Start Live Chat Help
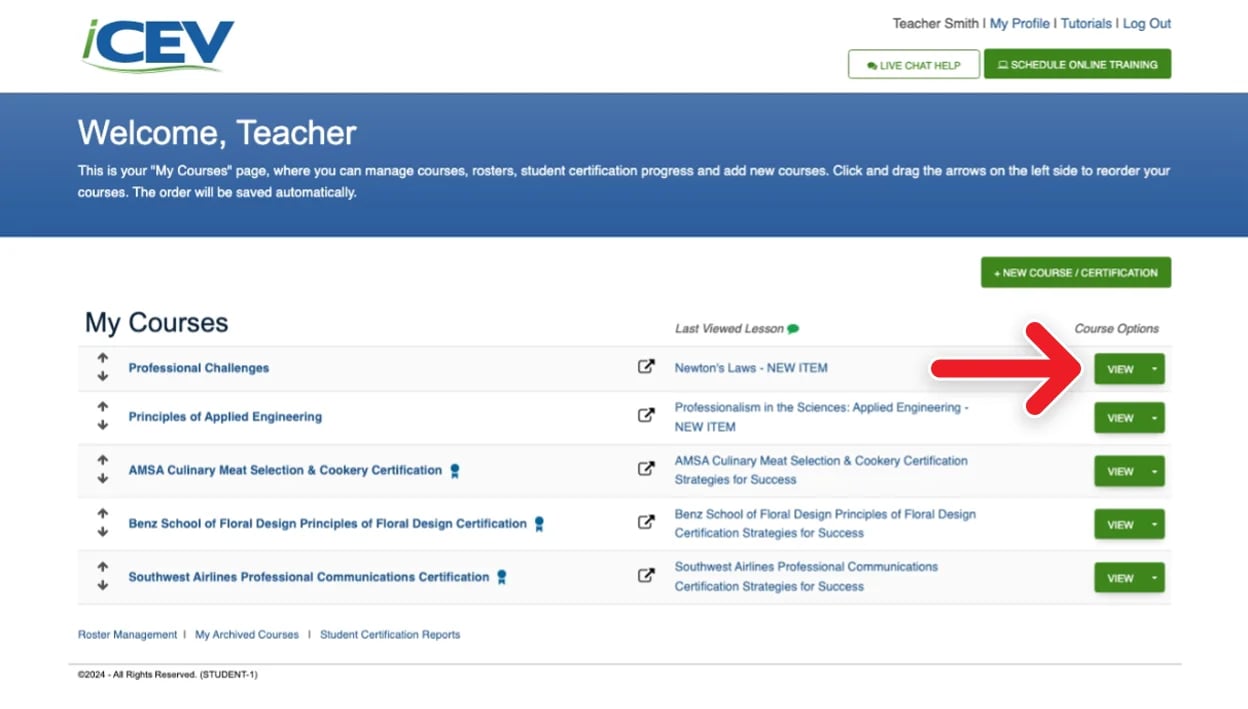 pyautogui.click(x=914, y=65)
